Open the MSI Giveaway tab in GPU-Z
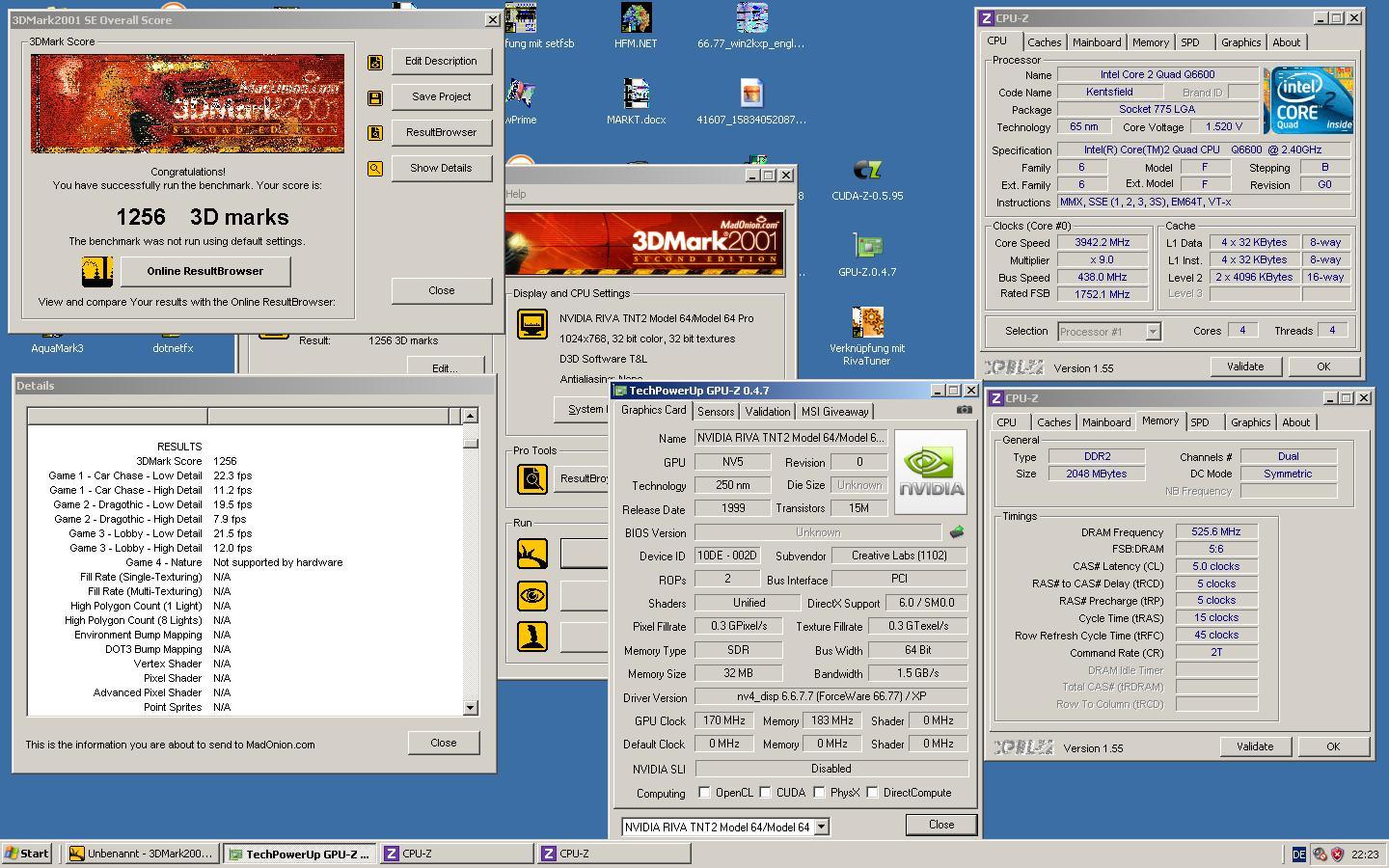The width and height of the screenshot is (1389, 868). (x=835, y=412)
